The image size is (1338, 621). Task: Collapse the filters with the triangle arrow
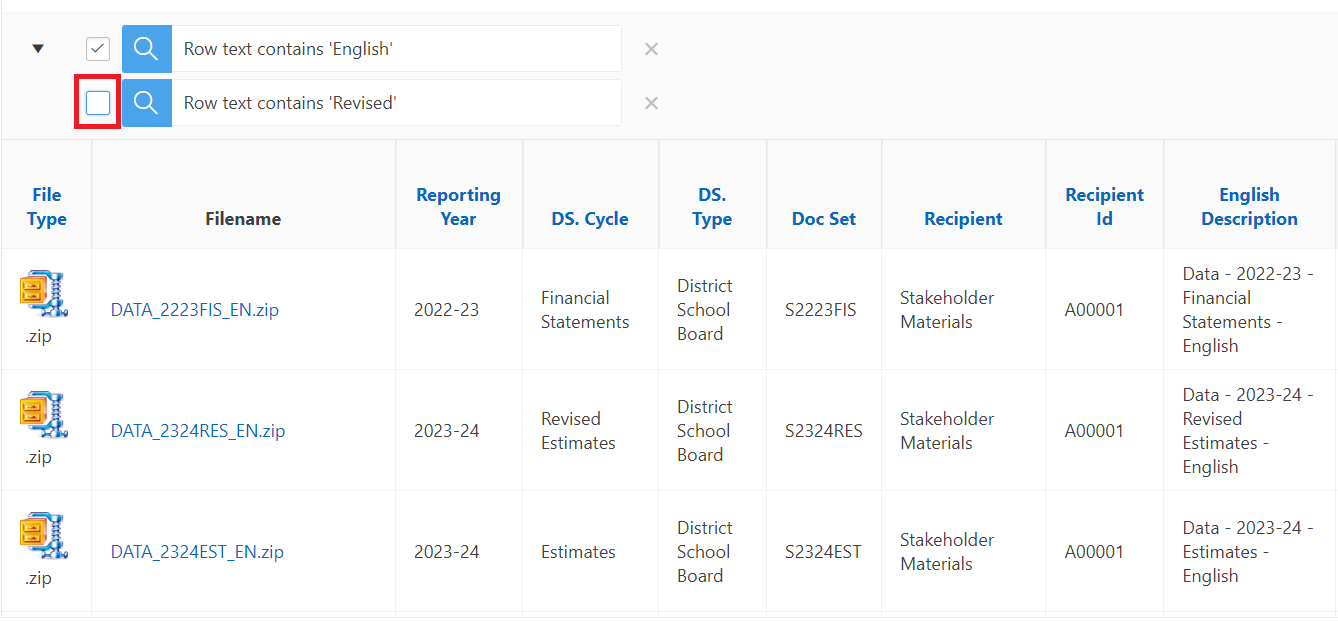click(x=38, y=49)
